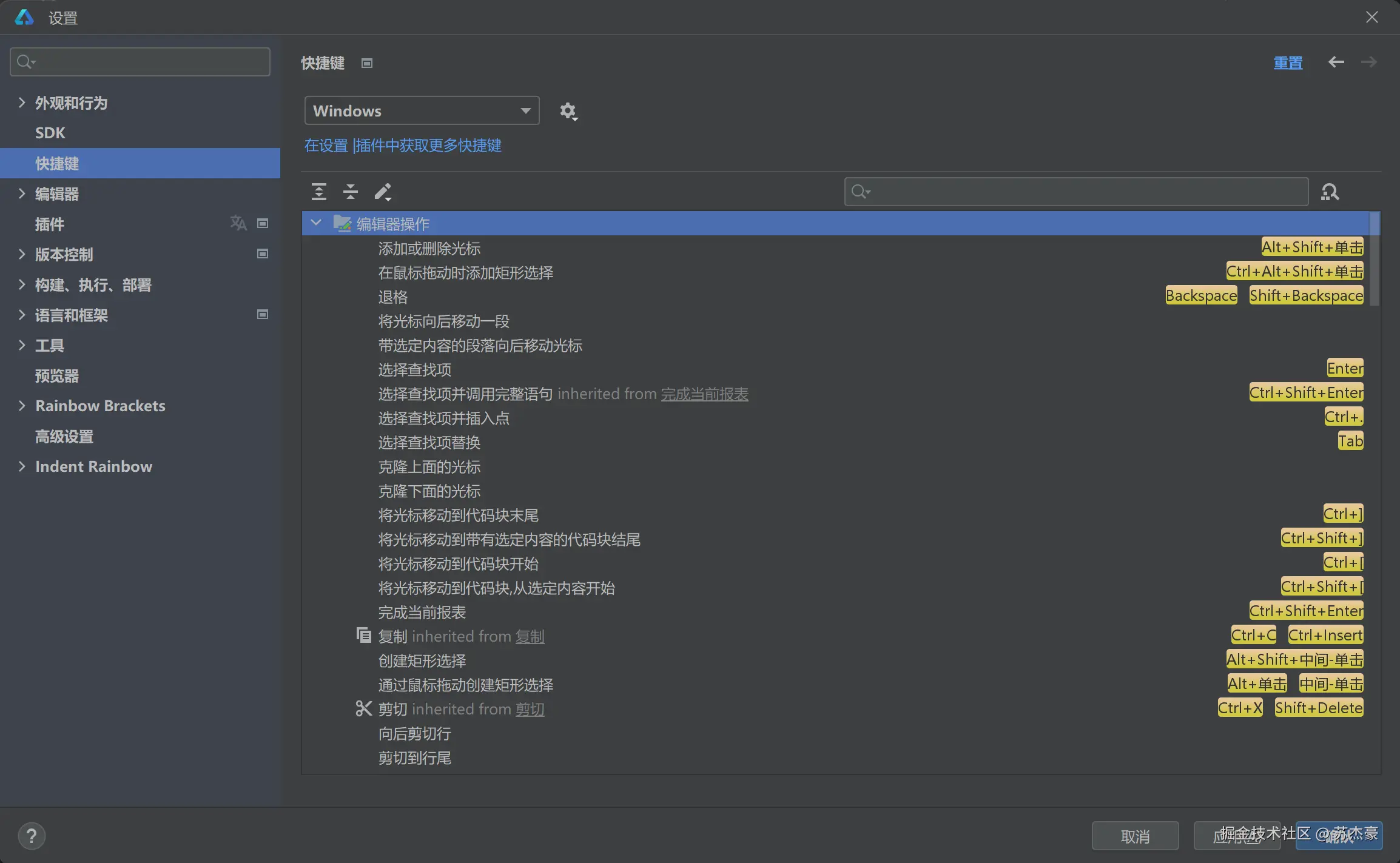Click the back arrow navigation icon

coord(1336,62)
